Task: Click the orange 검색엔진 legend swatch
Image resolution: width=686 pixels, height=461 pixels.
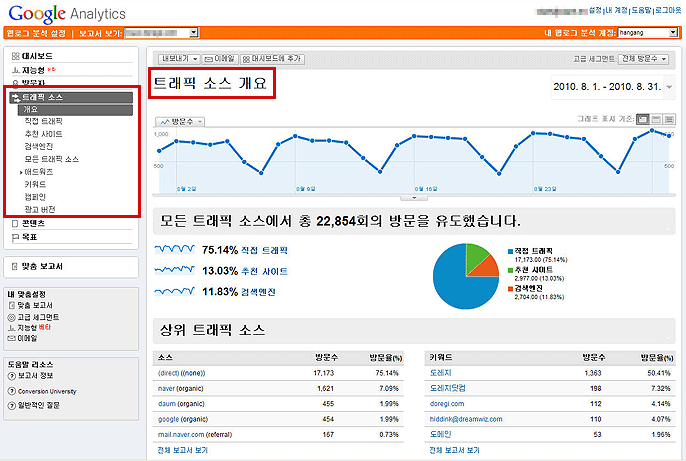Action: pyautogui.click(x=510, y=289)
